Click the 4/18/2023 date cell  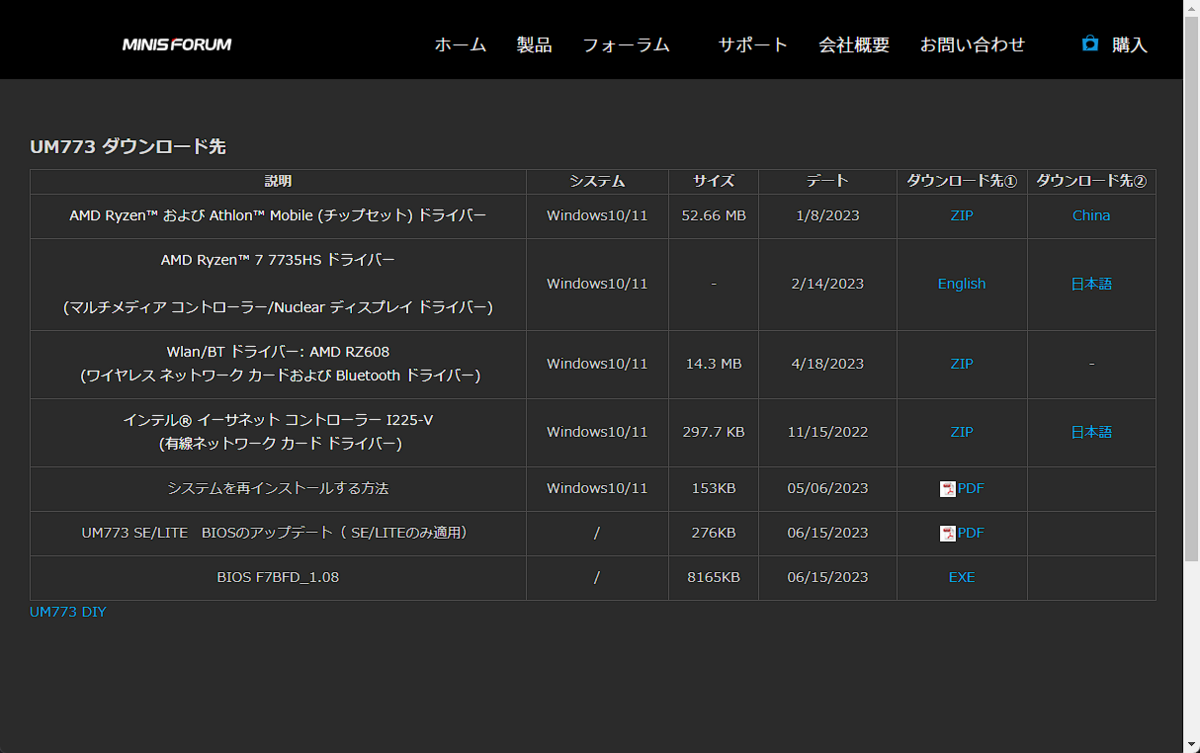coord(827,364)
